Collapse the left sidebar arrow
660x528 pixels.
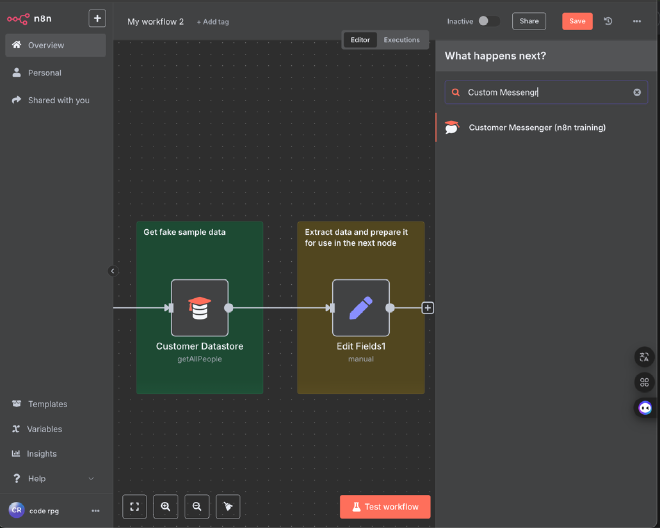[x=112, y=271]
